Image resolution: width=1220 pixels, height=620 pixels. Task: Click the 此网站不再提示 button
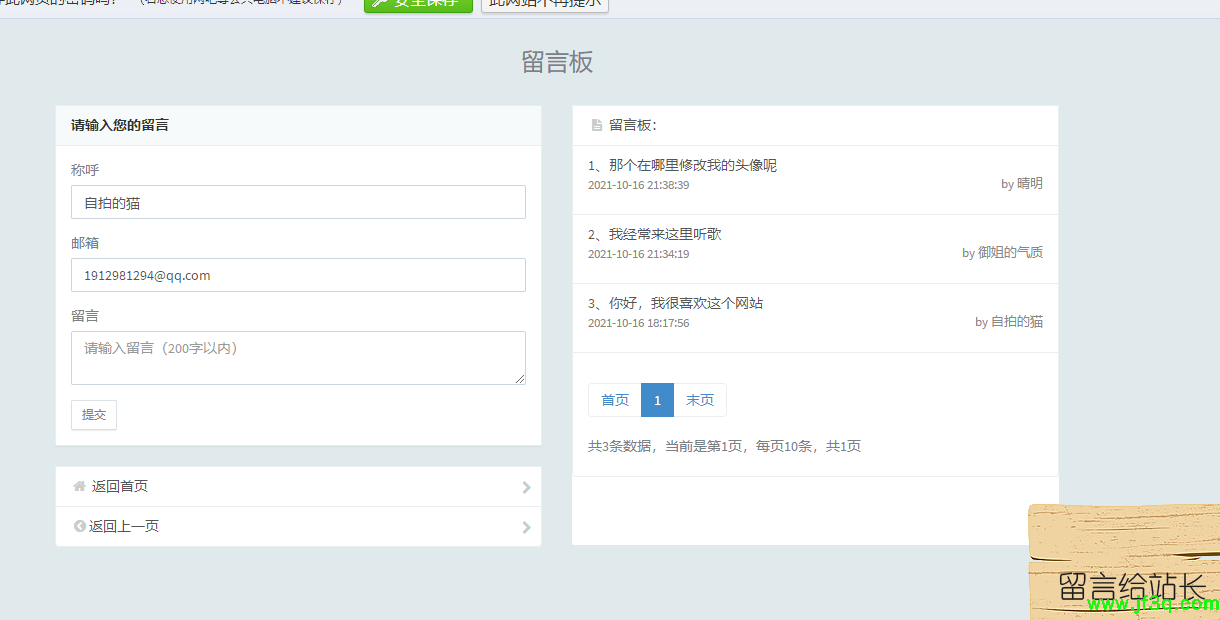point(545,3)
